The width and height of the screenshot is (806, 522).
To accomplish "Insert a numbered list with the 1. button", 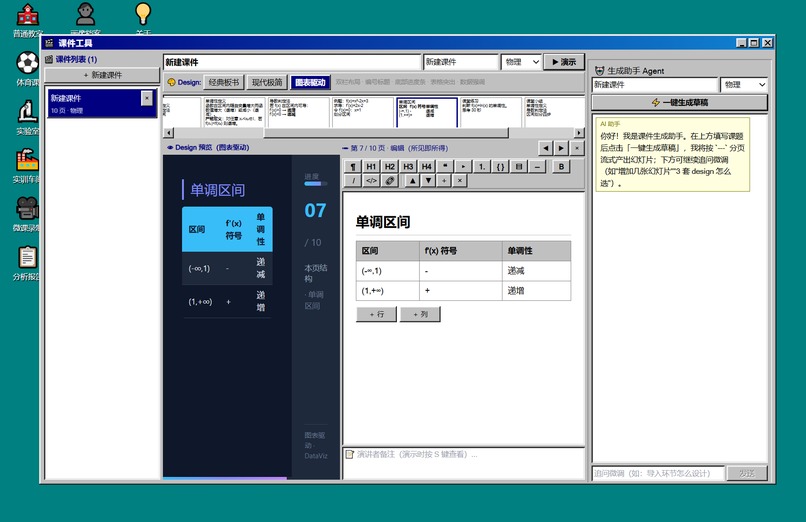I will click(x=482, y=166).
